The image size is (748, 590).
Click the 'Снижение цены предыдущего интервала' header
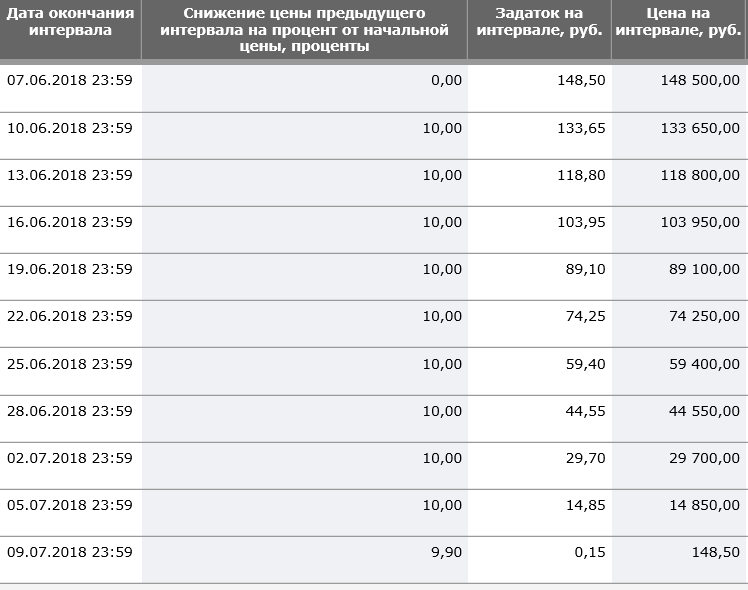coord(304,30)
